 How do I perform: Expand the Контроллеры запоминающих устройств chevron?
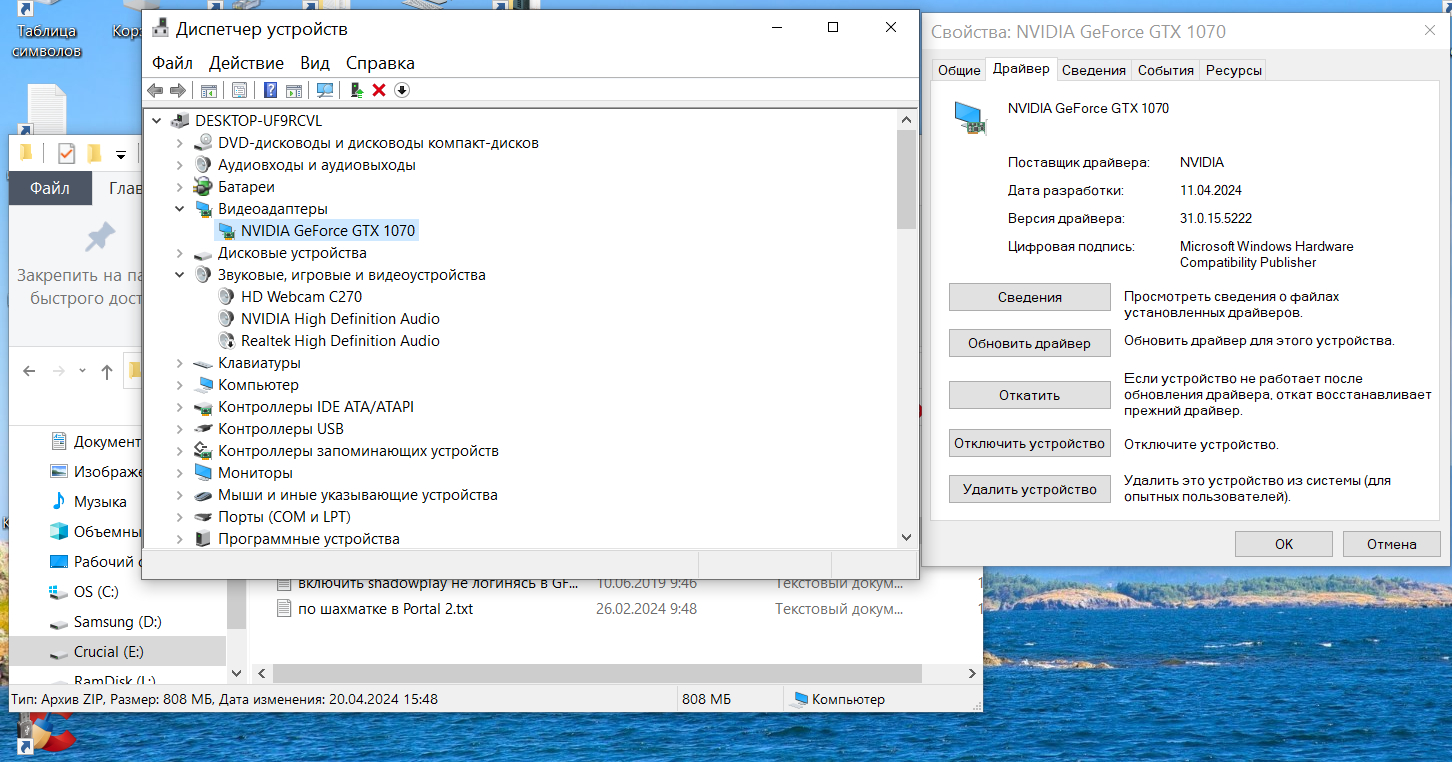(x=179, y=451)
